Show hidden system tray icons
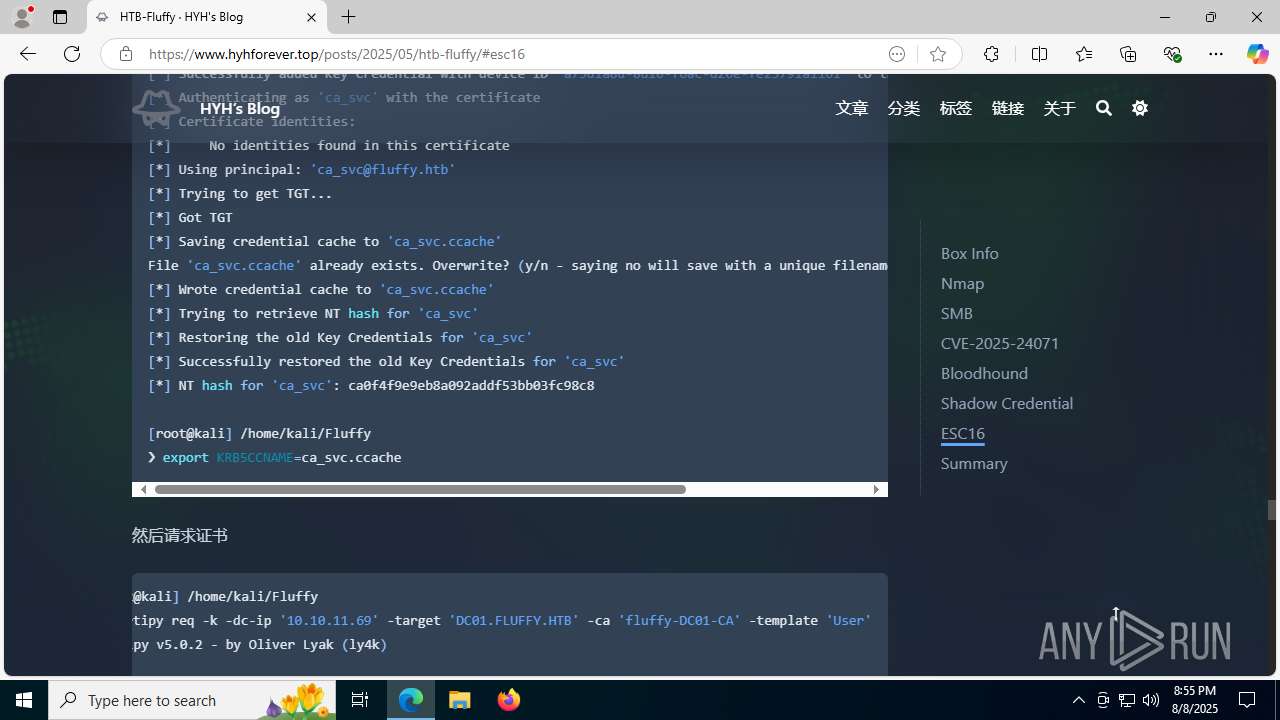1280x720 pixels. pyautogui.click(x=1078, y=700)
